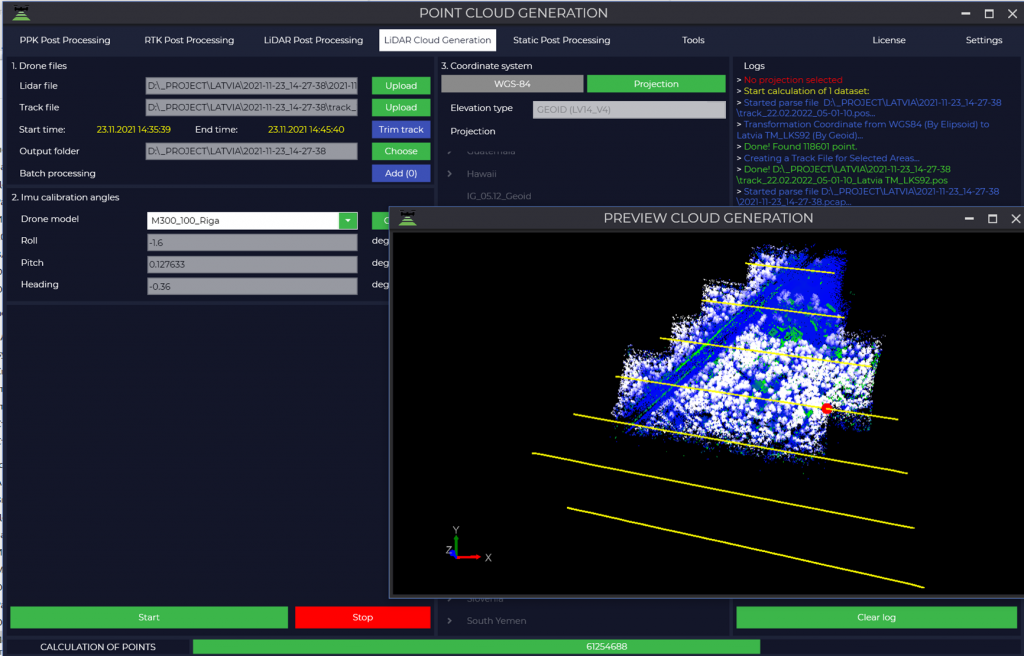Open the Static Post Processing tab
1024x656 pixels.
561,40
